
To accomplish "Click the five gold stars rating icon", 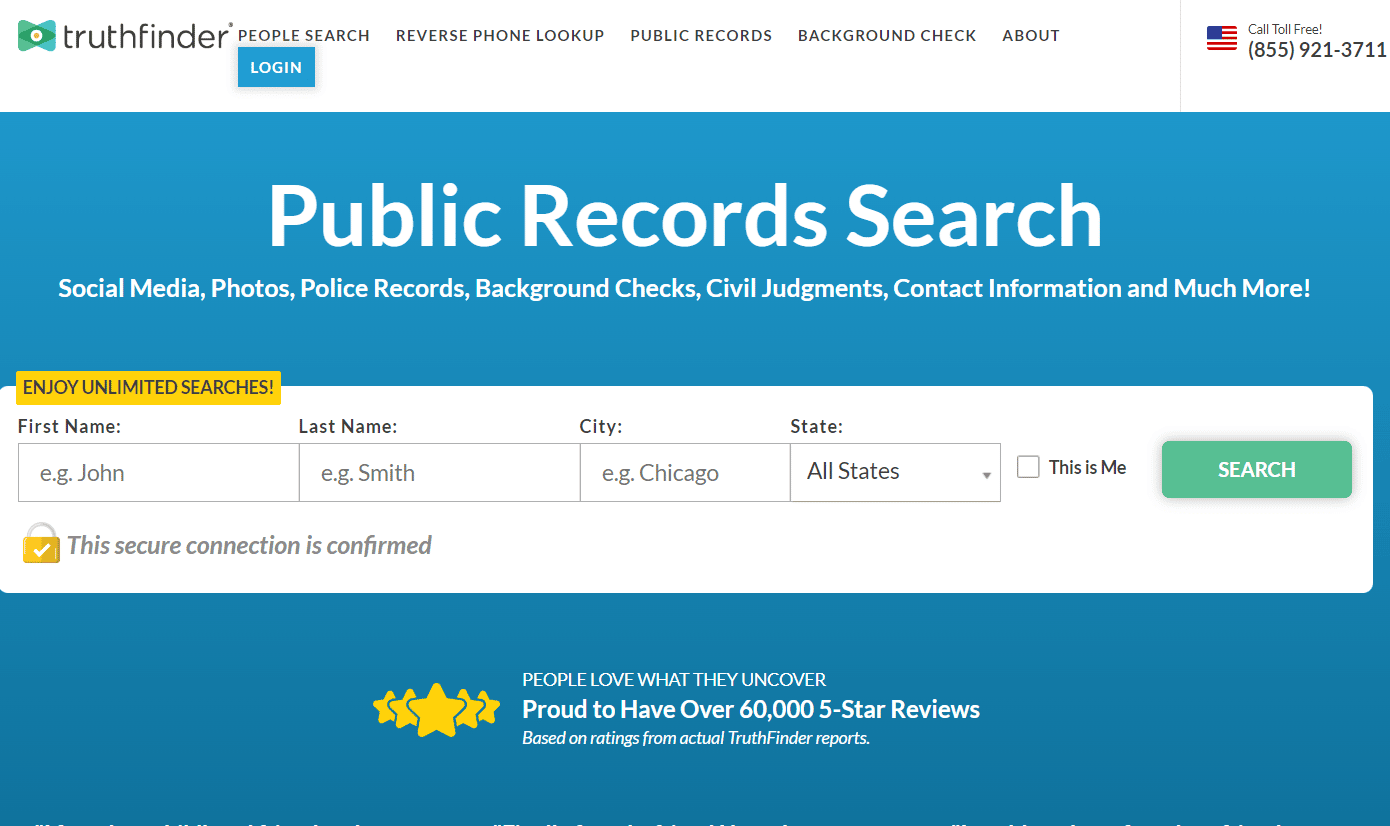I will [436, 710].
